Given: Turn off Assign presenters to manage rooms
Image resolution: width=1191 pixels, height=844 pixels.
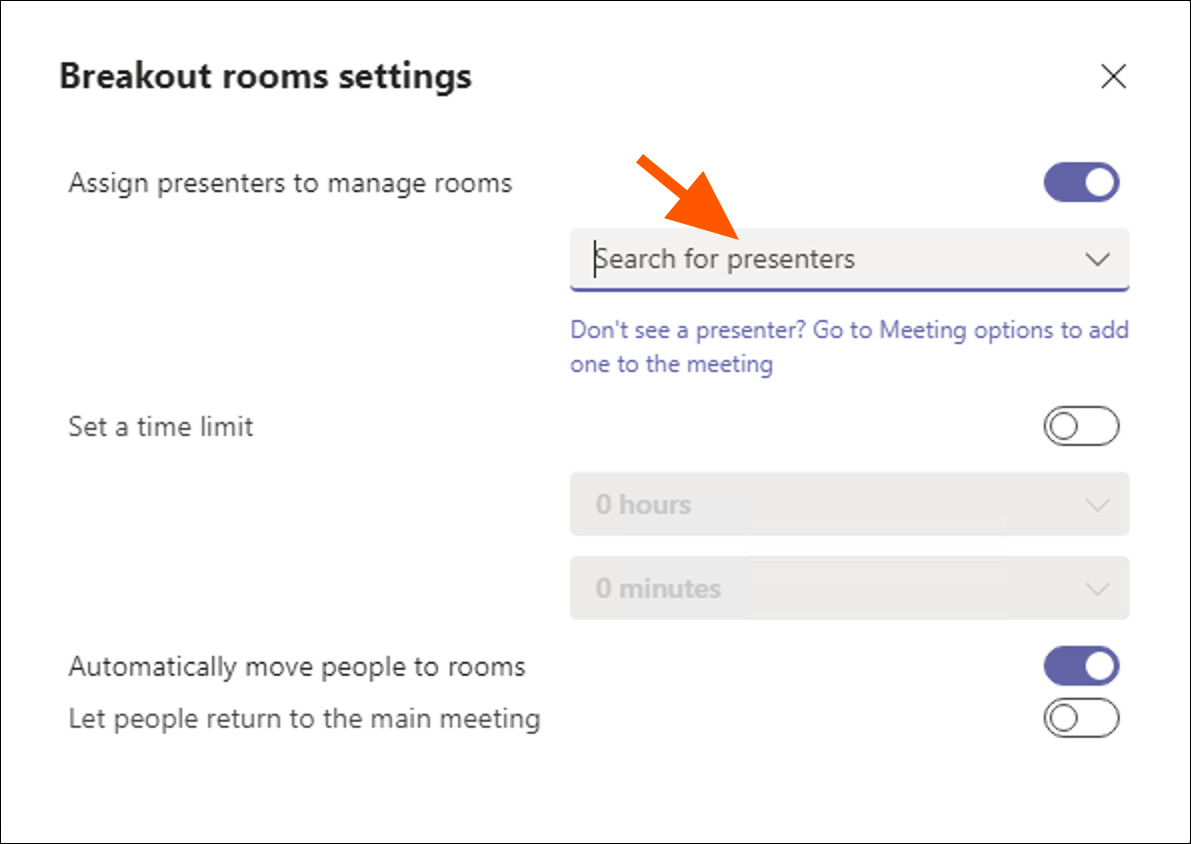Looking at the screenshot, I should [1081, 183].
